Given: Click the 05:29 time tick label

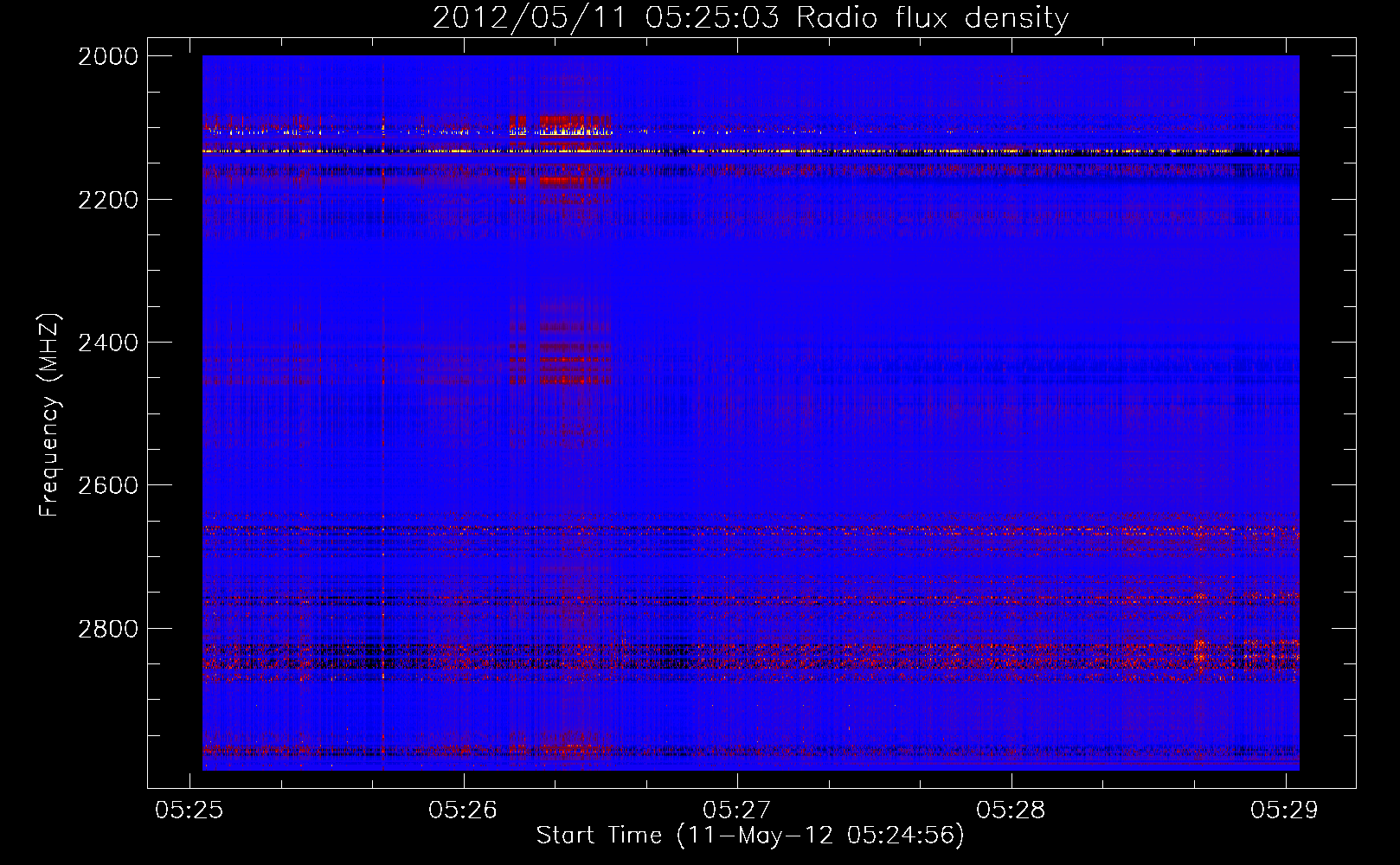Looking at the screenshot, I should click(1285, 810).
